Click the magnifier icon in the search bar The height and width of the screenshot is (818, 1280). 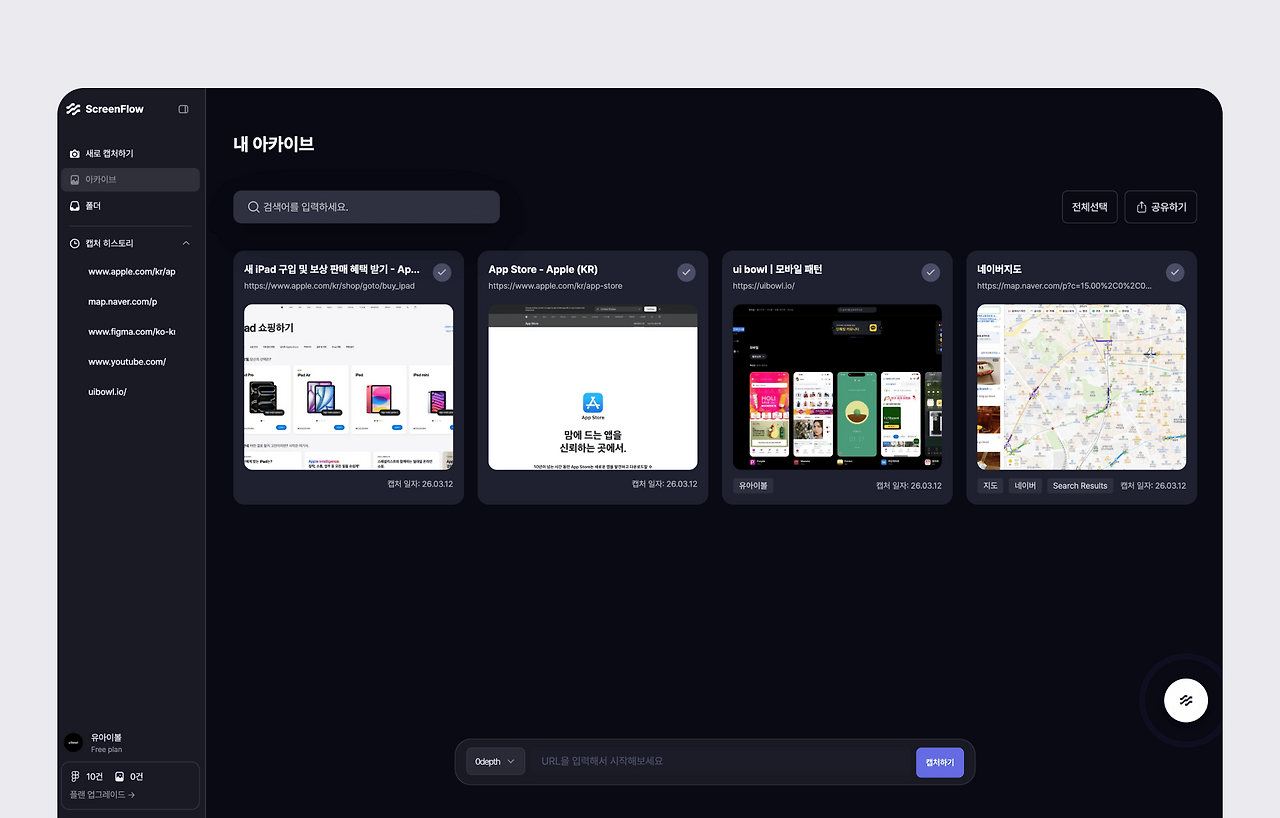tap(254, 207)
